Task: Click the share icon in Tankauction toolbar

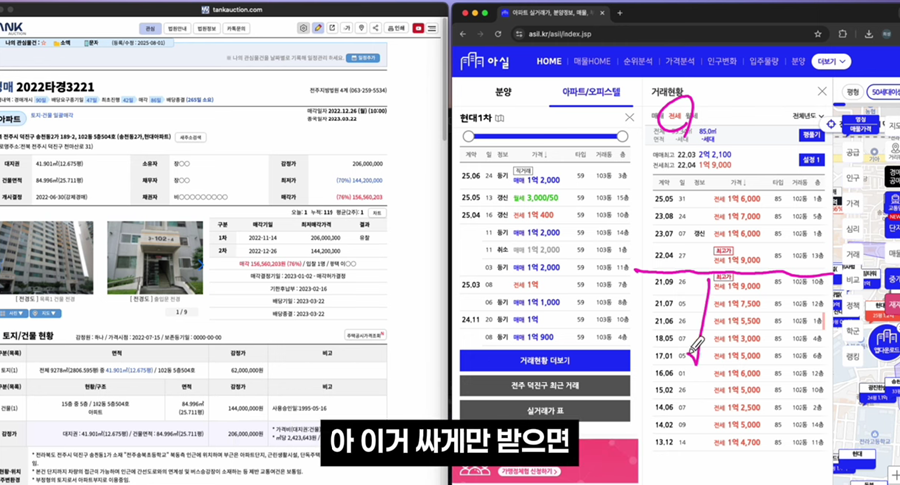Action: [x=375, y=28]
